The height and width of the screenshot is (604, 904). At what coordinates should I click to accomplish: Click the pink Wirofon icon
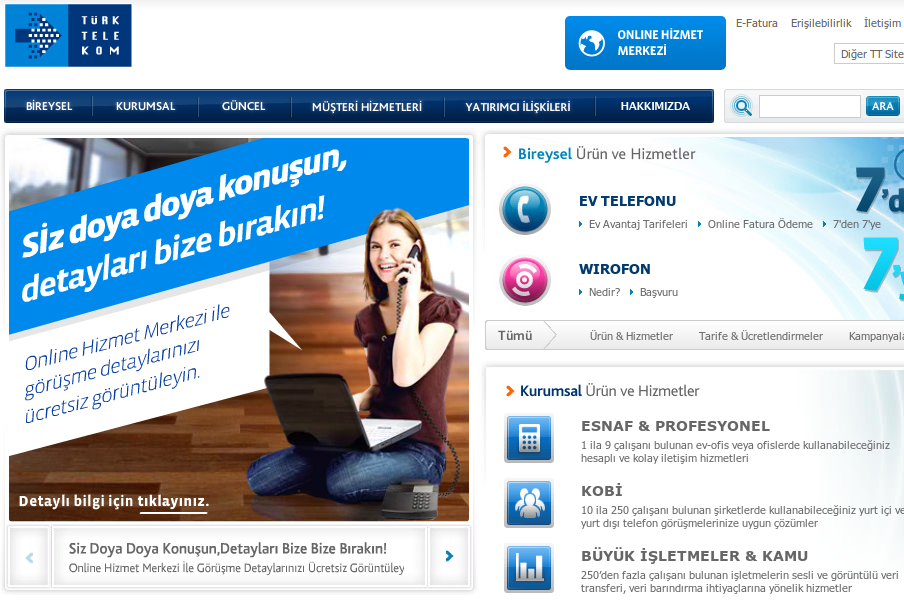point(525,281)
